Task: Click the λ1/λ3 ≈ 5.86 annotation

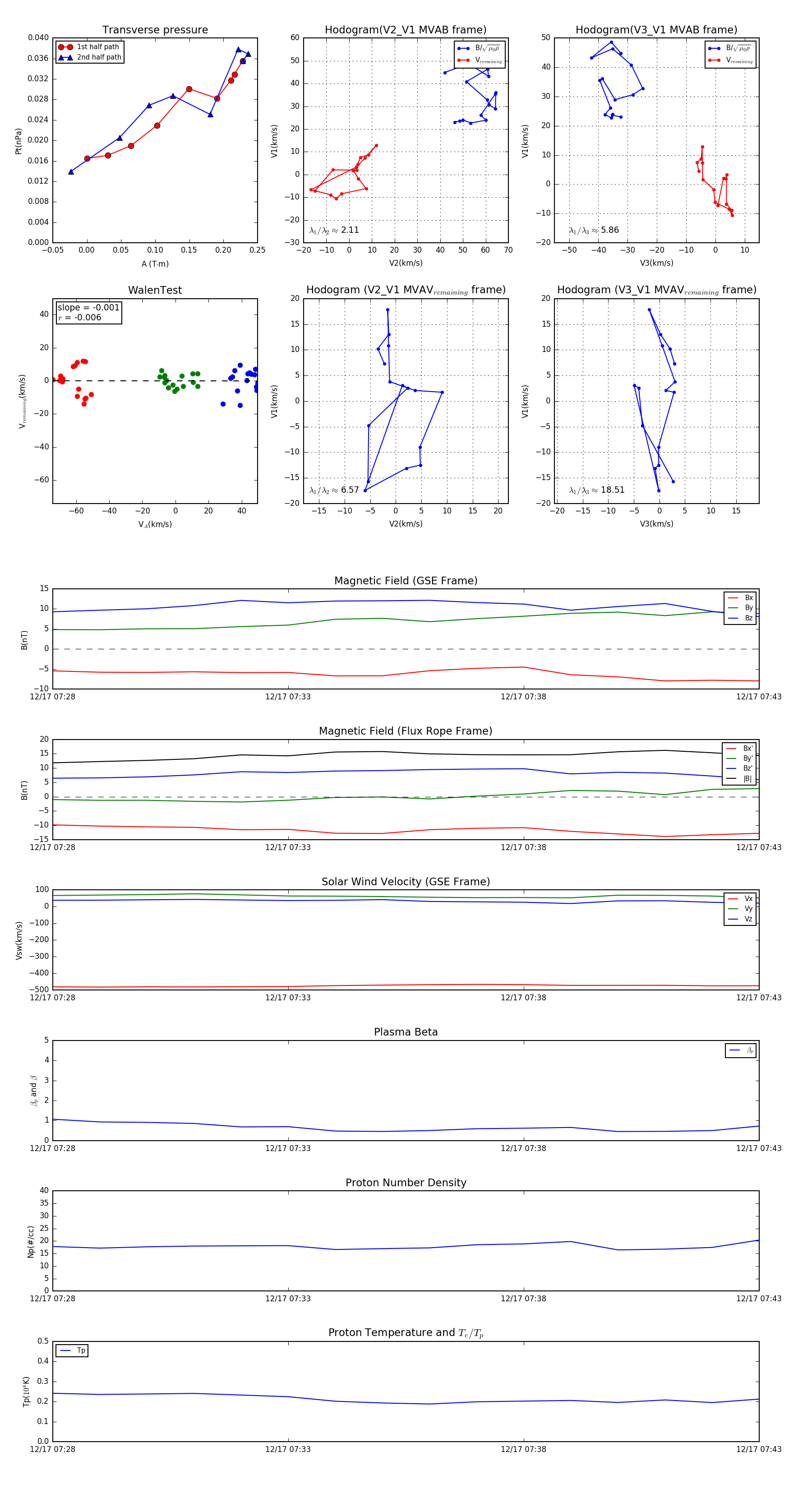Action: 594,230
